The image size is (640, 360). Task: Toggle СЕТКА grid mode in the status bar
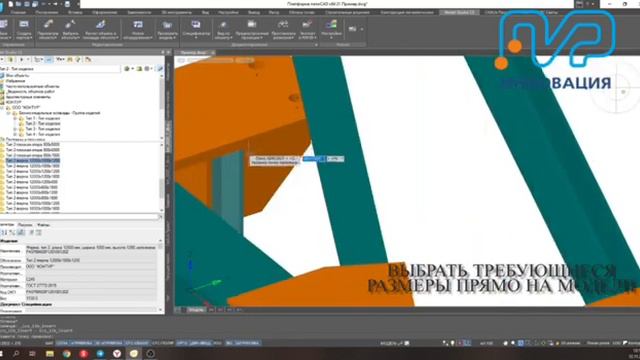[x=62, y=343]
